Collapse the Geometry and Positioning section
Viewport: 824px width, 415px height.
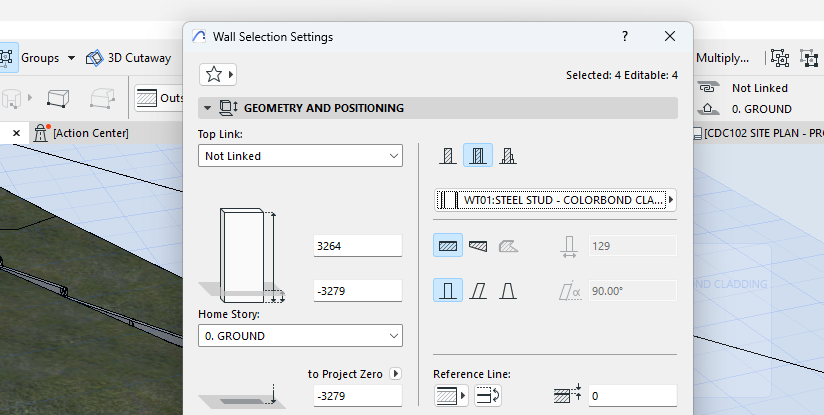207,108
